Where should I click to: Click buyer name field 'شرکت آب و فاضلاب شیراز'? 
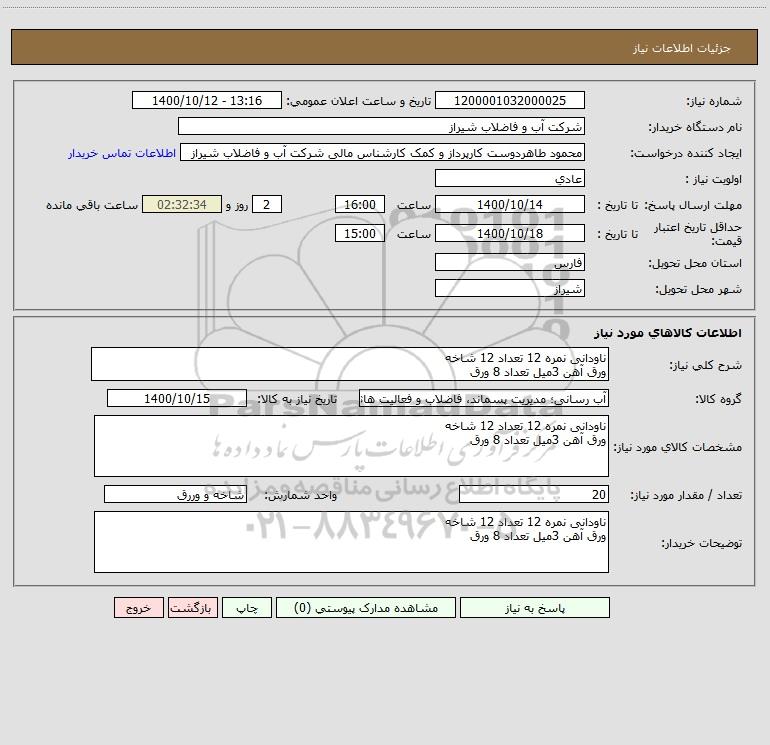point(381,126)
